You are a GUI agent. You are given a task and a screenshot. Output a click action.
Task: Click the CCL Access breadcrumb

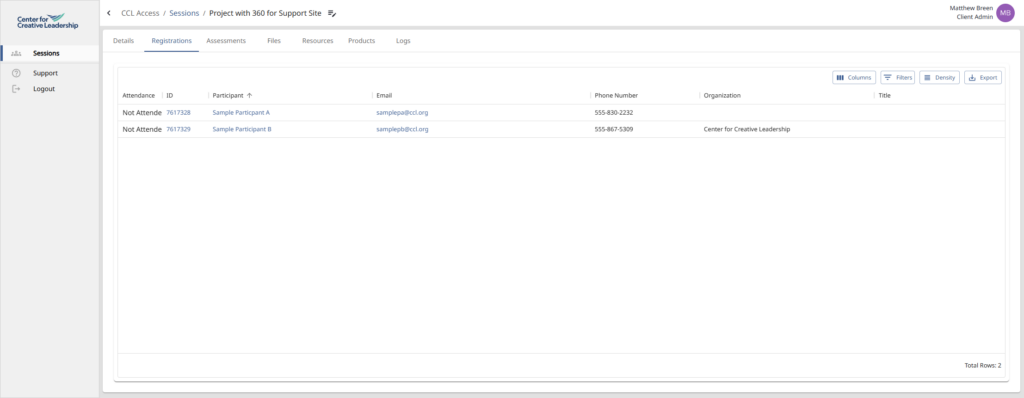click(x=140, y=13)
